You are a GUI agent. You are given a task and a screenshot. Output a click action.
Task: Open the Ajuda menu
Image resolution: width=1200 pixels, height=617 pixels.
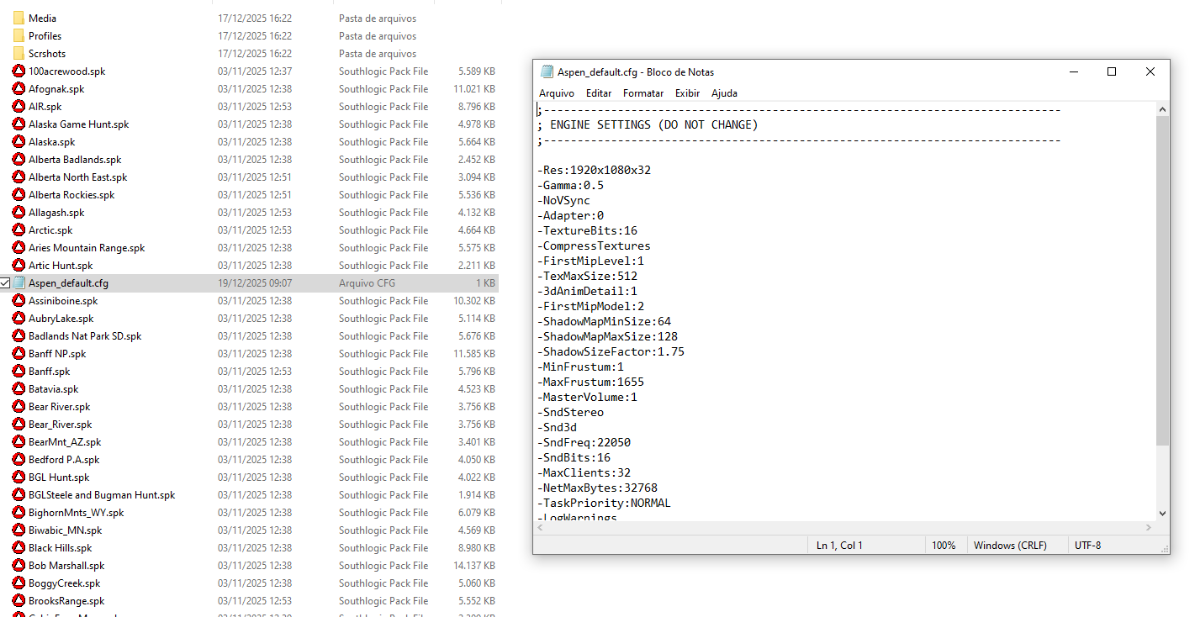[x=724, y=93]
